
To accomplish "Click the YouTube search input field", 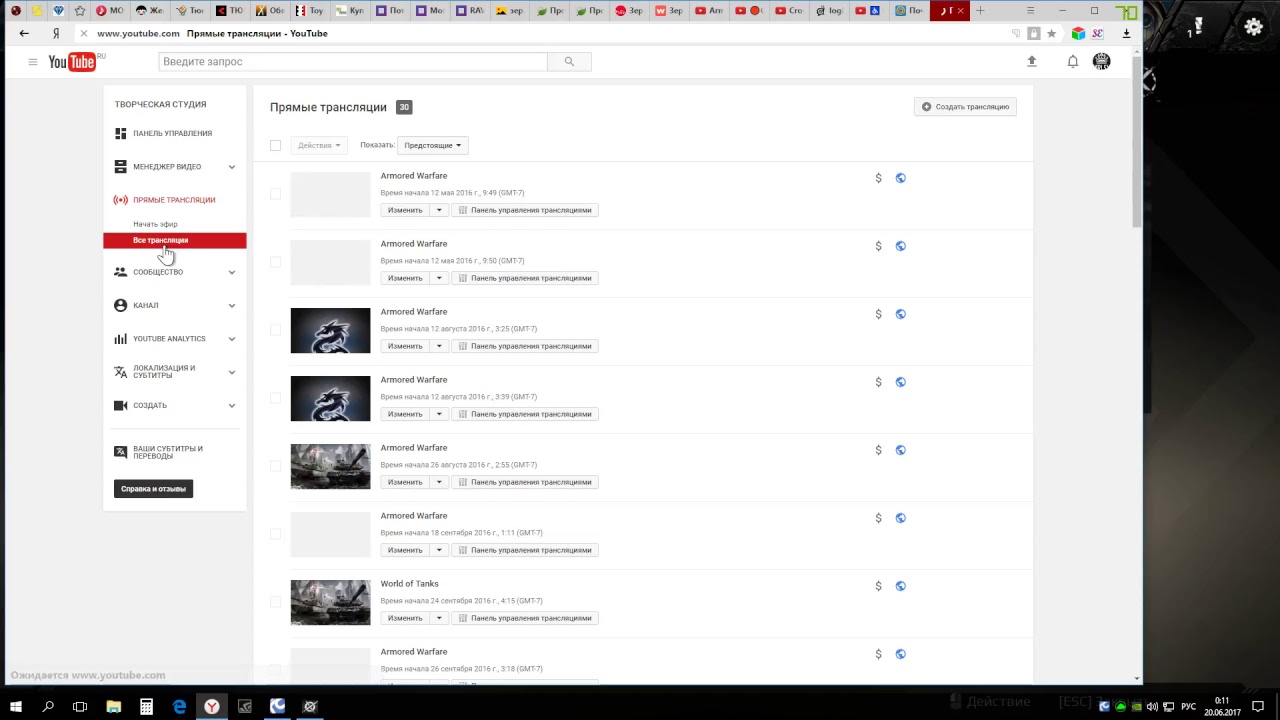I will 353,62.
